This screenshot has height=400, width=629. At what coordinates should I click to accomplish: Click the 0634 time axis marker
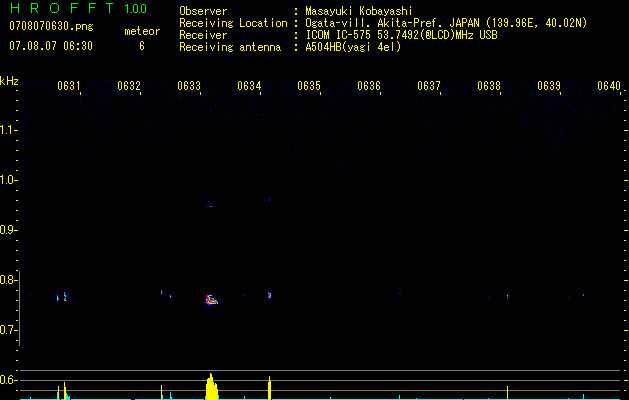[x=249, y=86]
